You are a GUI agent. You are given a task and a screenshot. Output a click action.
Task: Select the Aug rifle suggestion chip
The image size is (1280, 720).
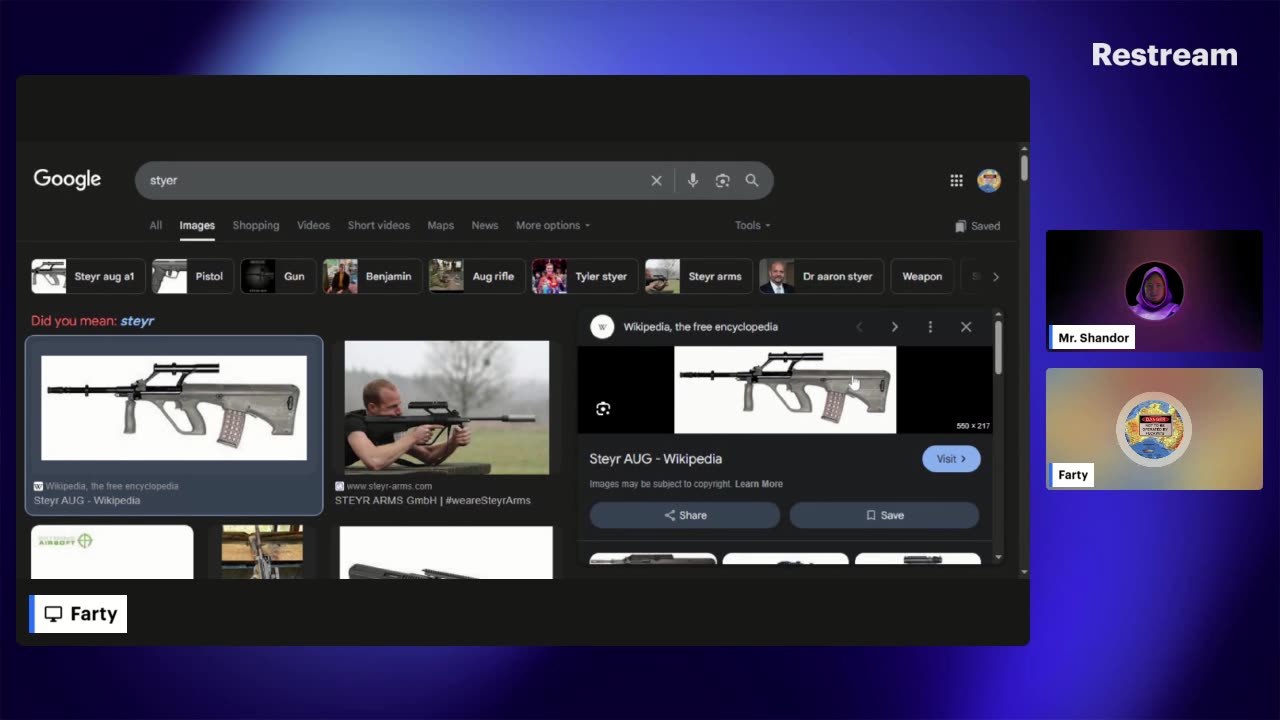pyautogui.click(x=477, y=277)
